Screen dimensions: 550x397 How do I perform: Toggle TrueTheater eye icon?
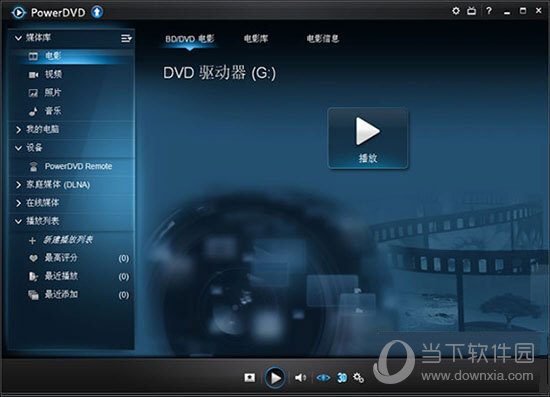[x=323, y=378]
